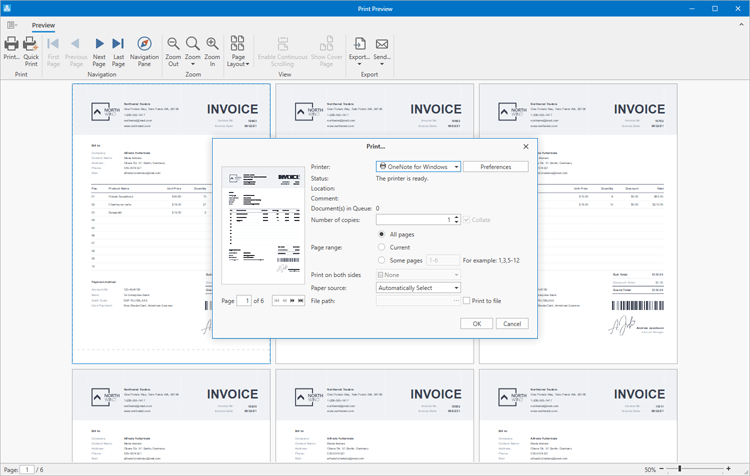The width and height of the screenshot is (750, 476).
Task: Open the Printer selection dropdown
Action: coord(418,167)
